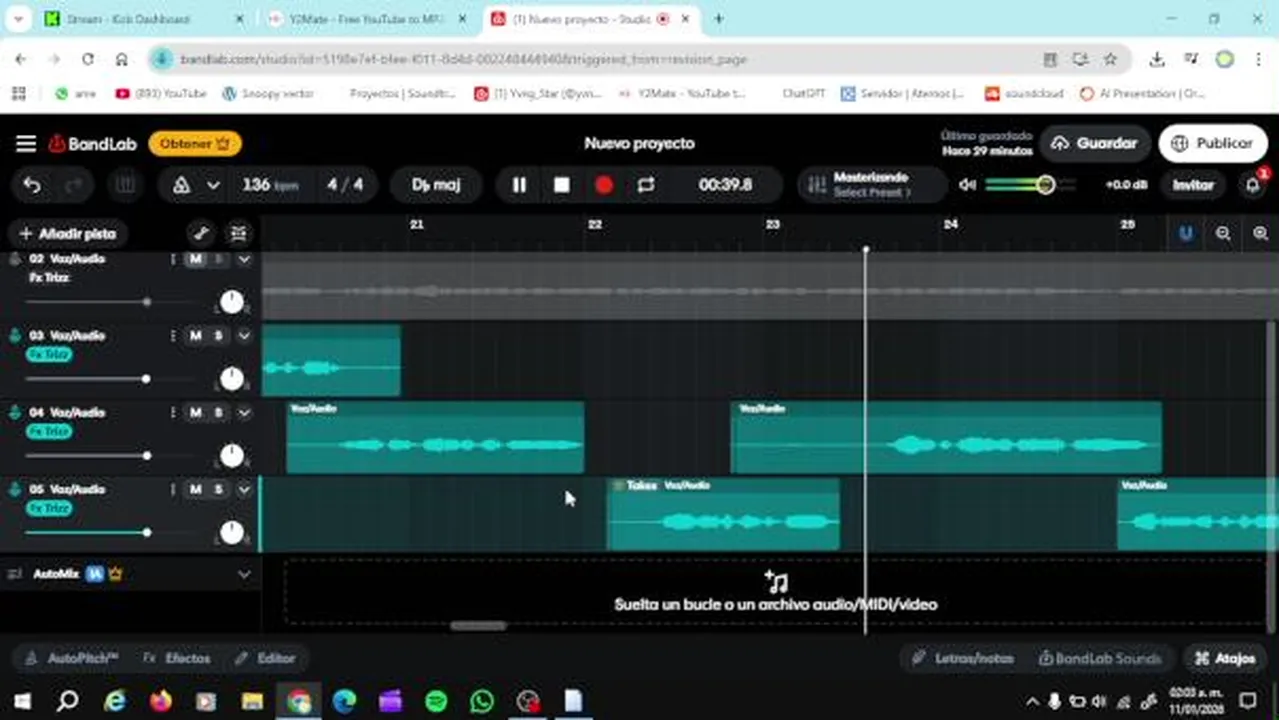This screenshot has height=720, width=1279.
Task: Change the 4 / 4 time signature
Action: coord(345,185)
